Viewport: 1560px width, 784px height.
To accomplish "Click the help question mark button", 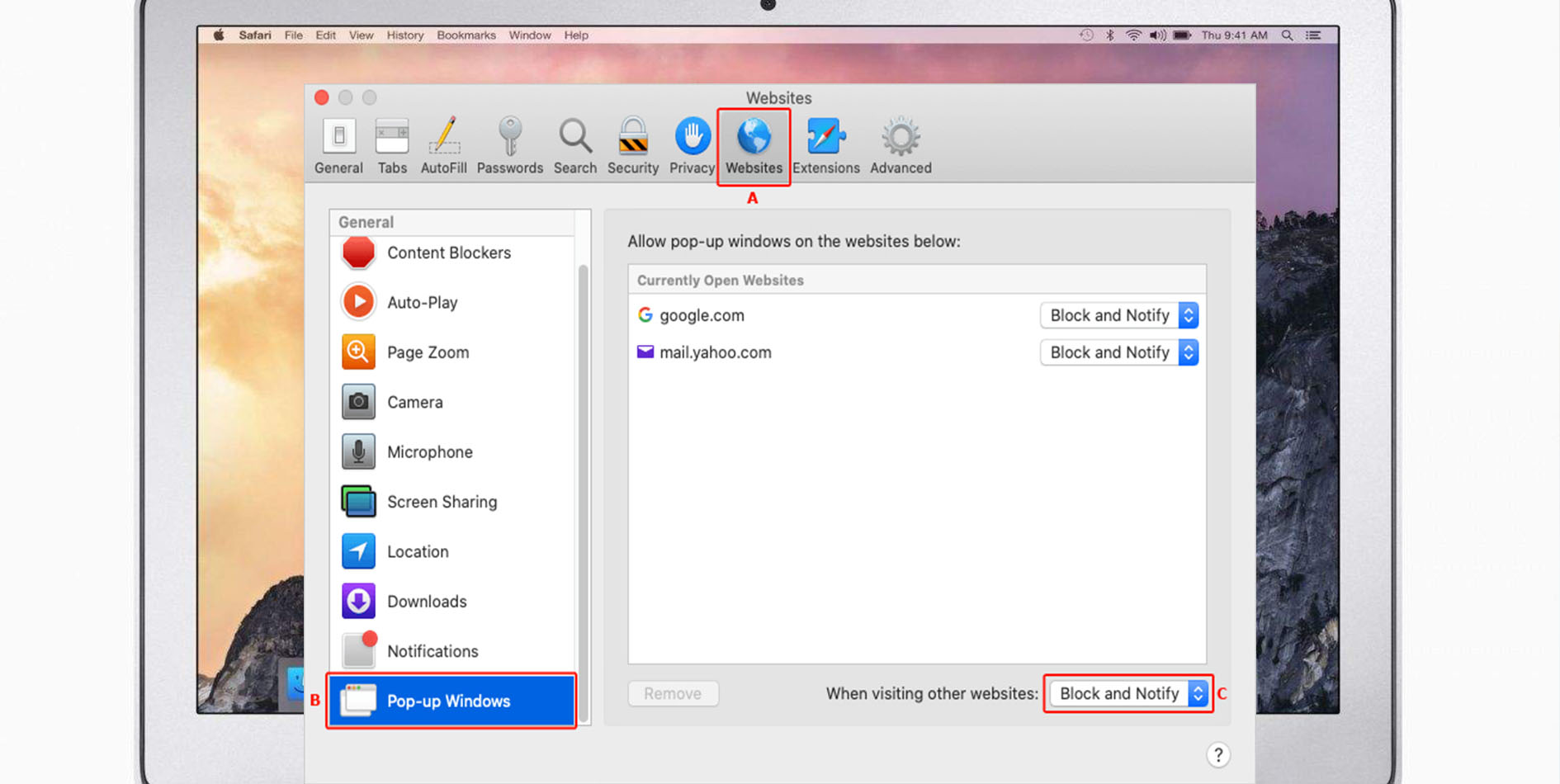I will tap(1217, 755).
